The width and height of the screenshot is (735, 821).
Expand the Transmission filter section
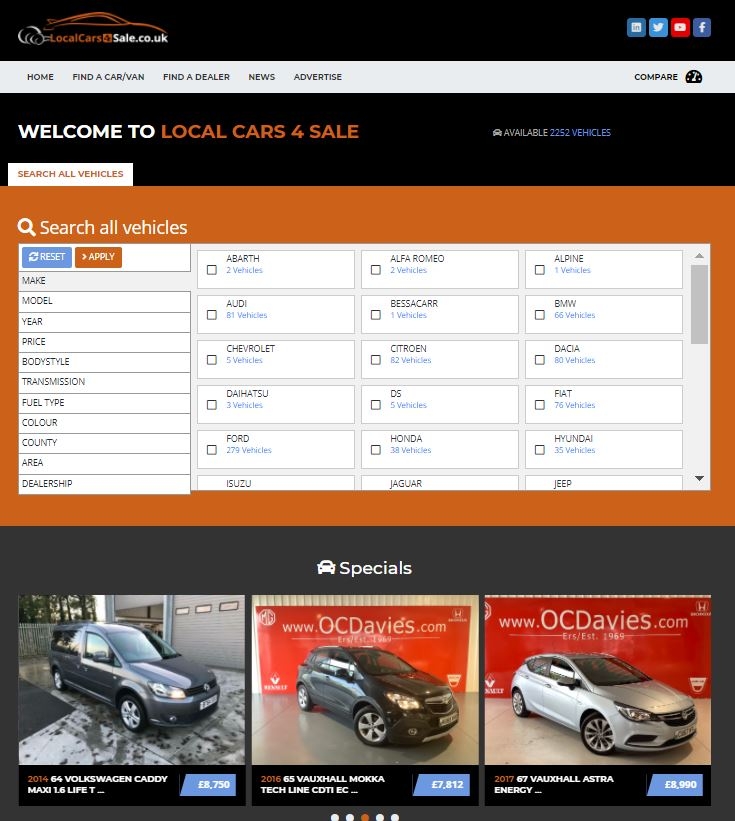coord(104,382)
